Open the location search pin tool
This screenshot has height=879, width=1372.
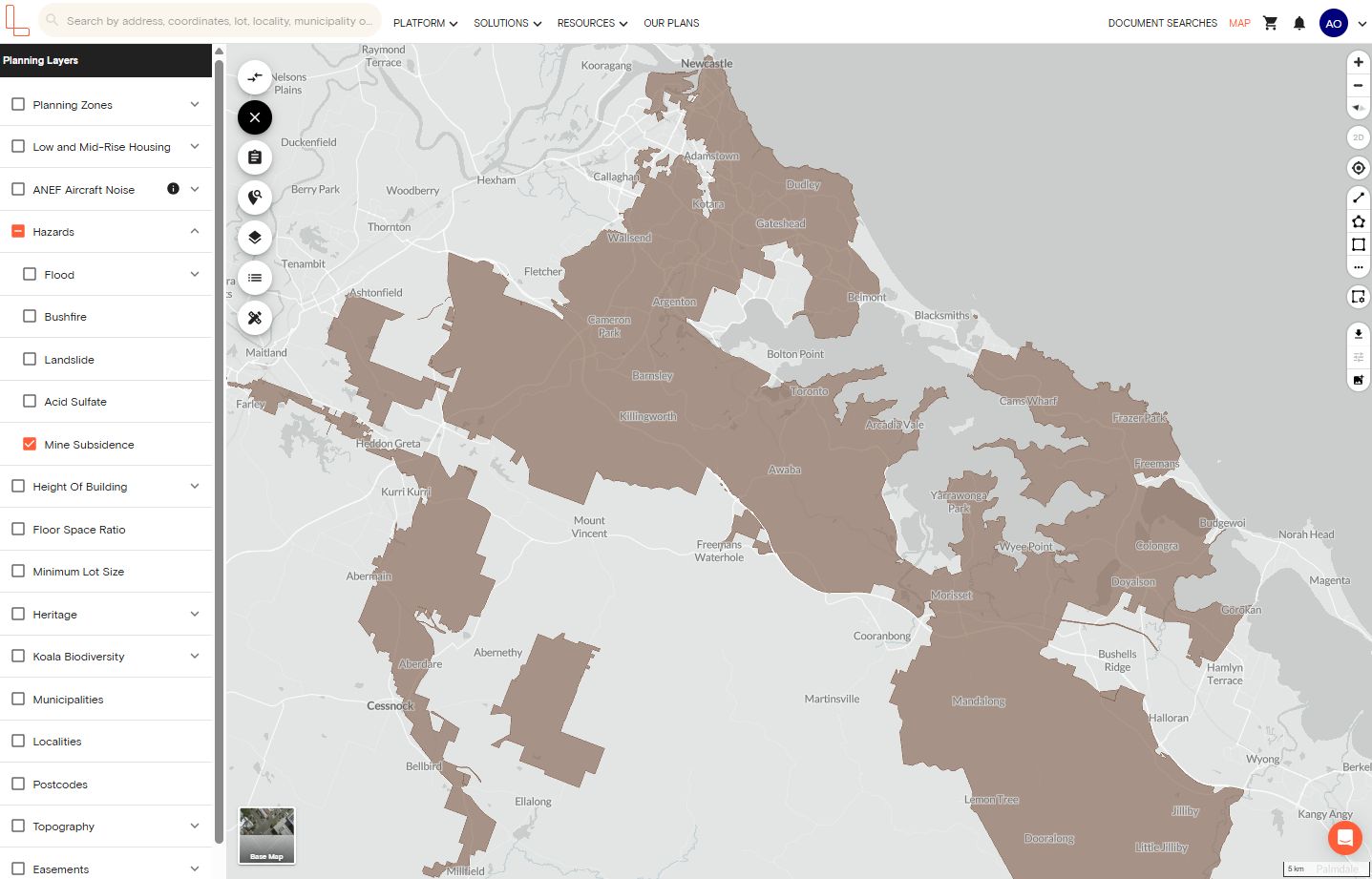point(255,198)
